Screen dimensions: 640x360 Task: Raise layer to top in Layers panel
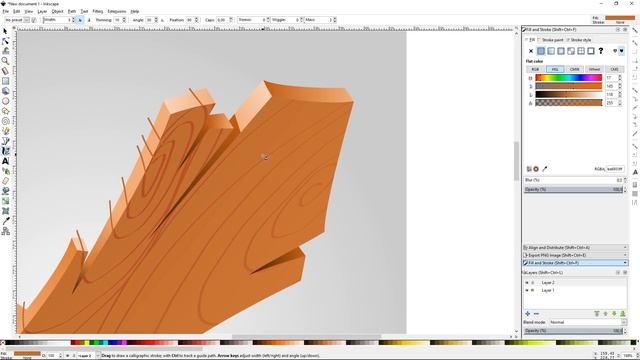tap(597, 313)
